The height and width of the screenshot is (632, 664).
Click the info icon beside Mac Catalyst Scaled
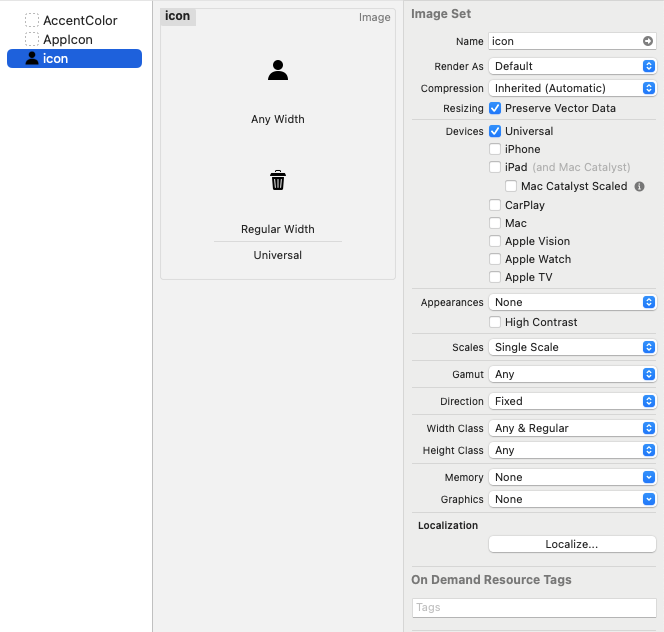pyautogui.click(x=640, y=187)
